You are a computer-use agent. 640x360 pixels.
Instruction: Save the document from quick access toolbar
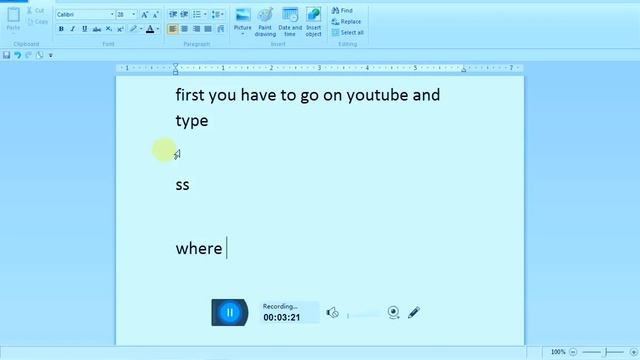pos(7,55)
